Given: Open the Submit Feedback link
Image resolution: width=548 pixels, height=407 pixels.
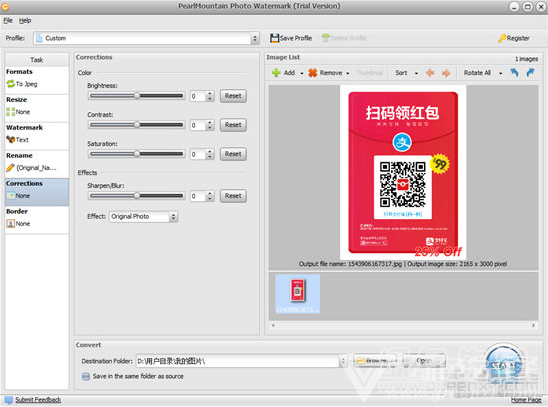Looking at the screenshot, I should click(38, 400).
